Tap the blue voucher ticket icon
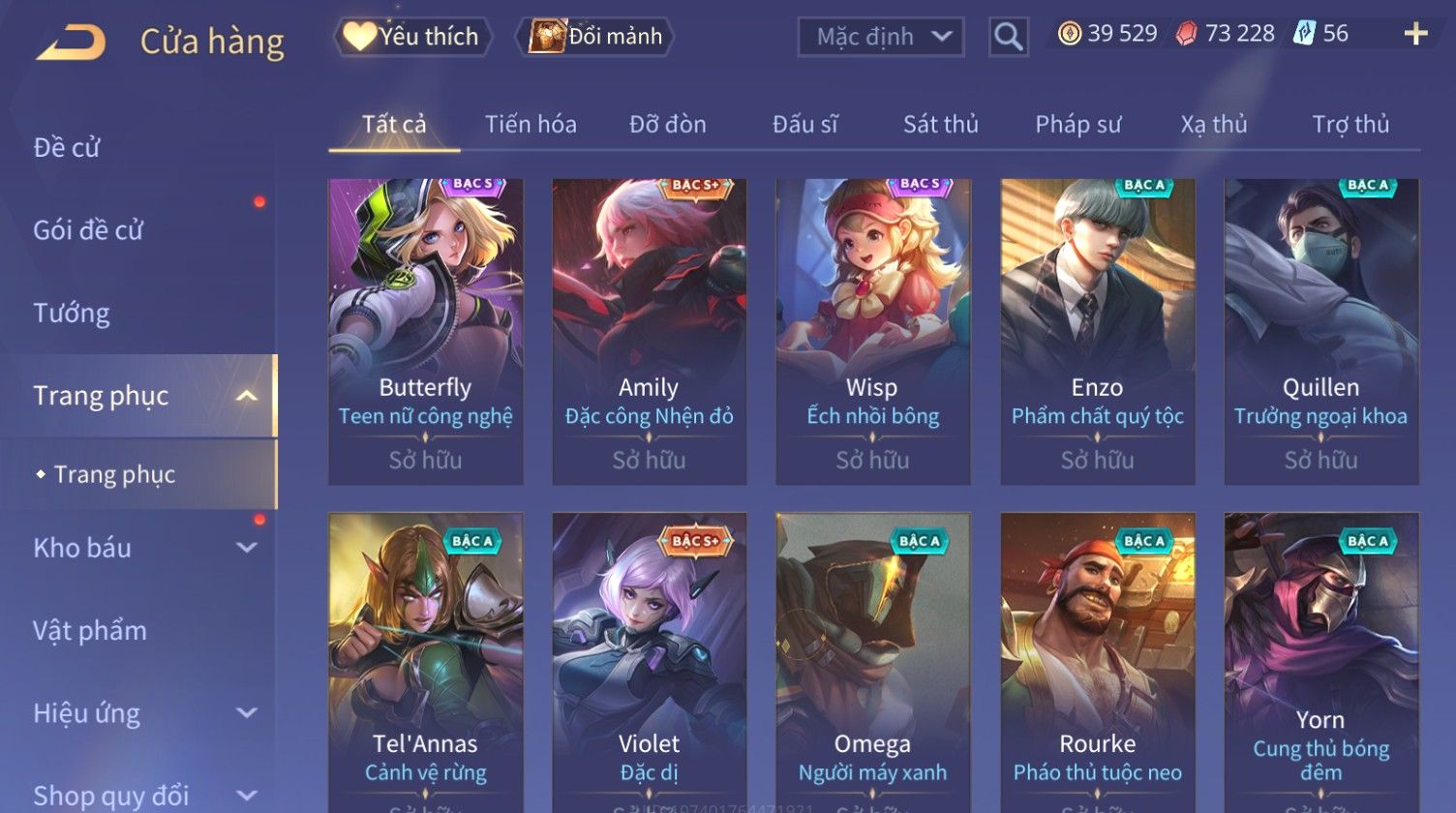1456x813 pixels. (x=1304, y=34)
